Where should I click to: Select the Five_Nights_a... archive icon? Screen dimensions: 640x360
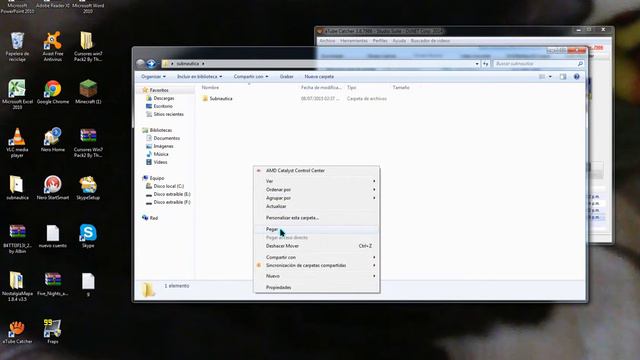53,284
